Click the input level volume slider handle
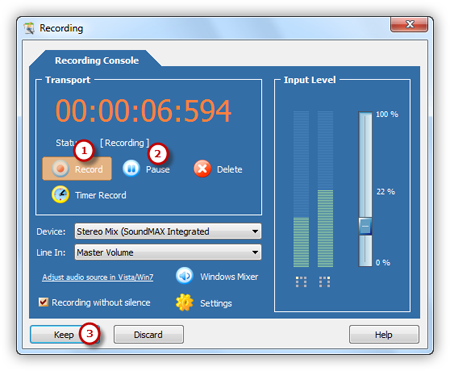The width and height of the screenshot is (450, 371). click(x=365, y=226)
